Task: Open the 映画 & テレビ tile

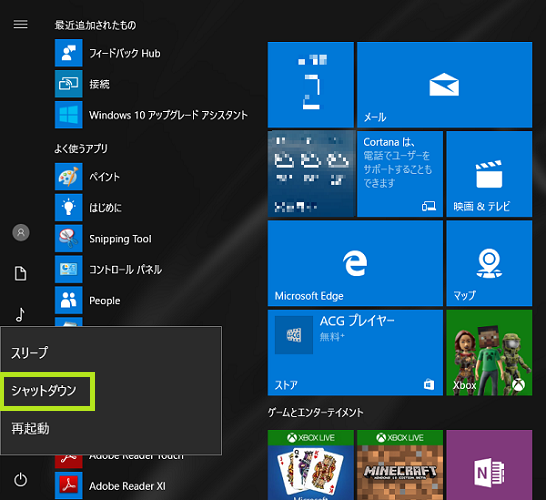Action: point(489,174)
